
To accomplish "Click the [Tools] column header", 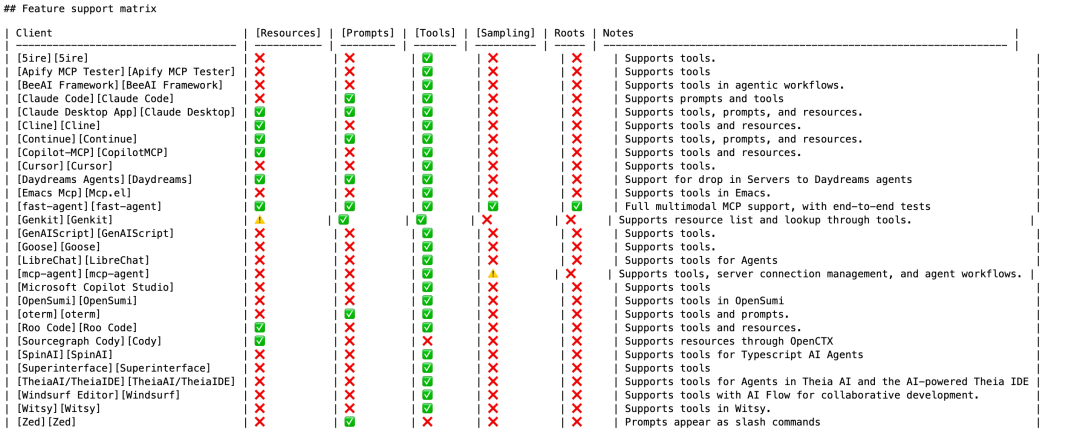I will (x=435, y=33).
